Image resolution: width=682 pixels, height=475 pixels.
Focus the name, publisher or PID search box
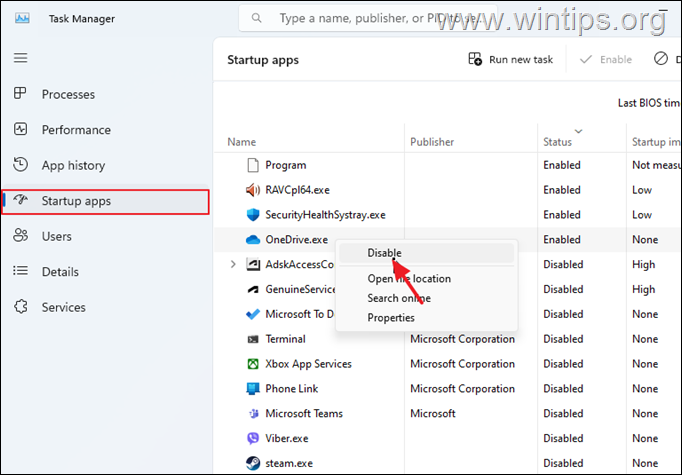tap(368, 18)
